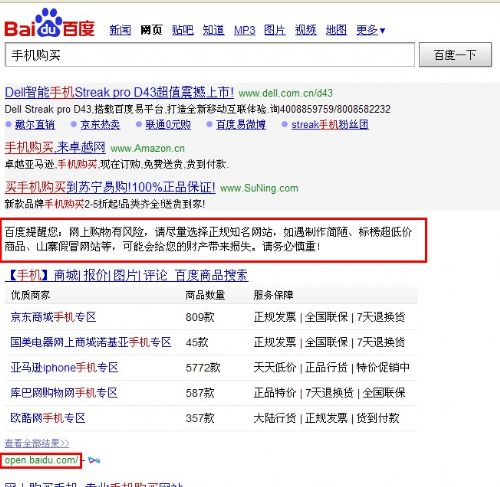
Task: Click the www.dell.com.cn/d43 URL
Action: pos(285,93)
